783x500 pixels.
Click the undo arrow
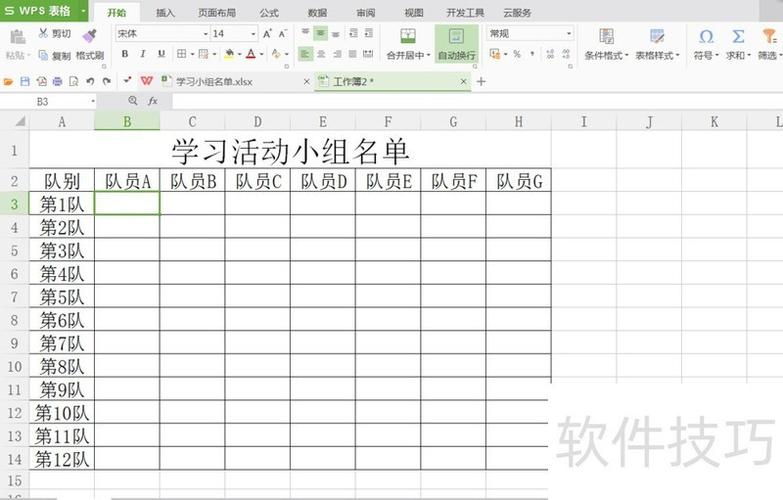[x=90, y=81]
